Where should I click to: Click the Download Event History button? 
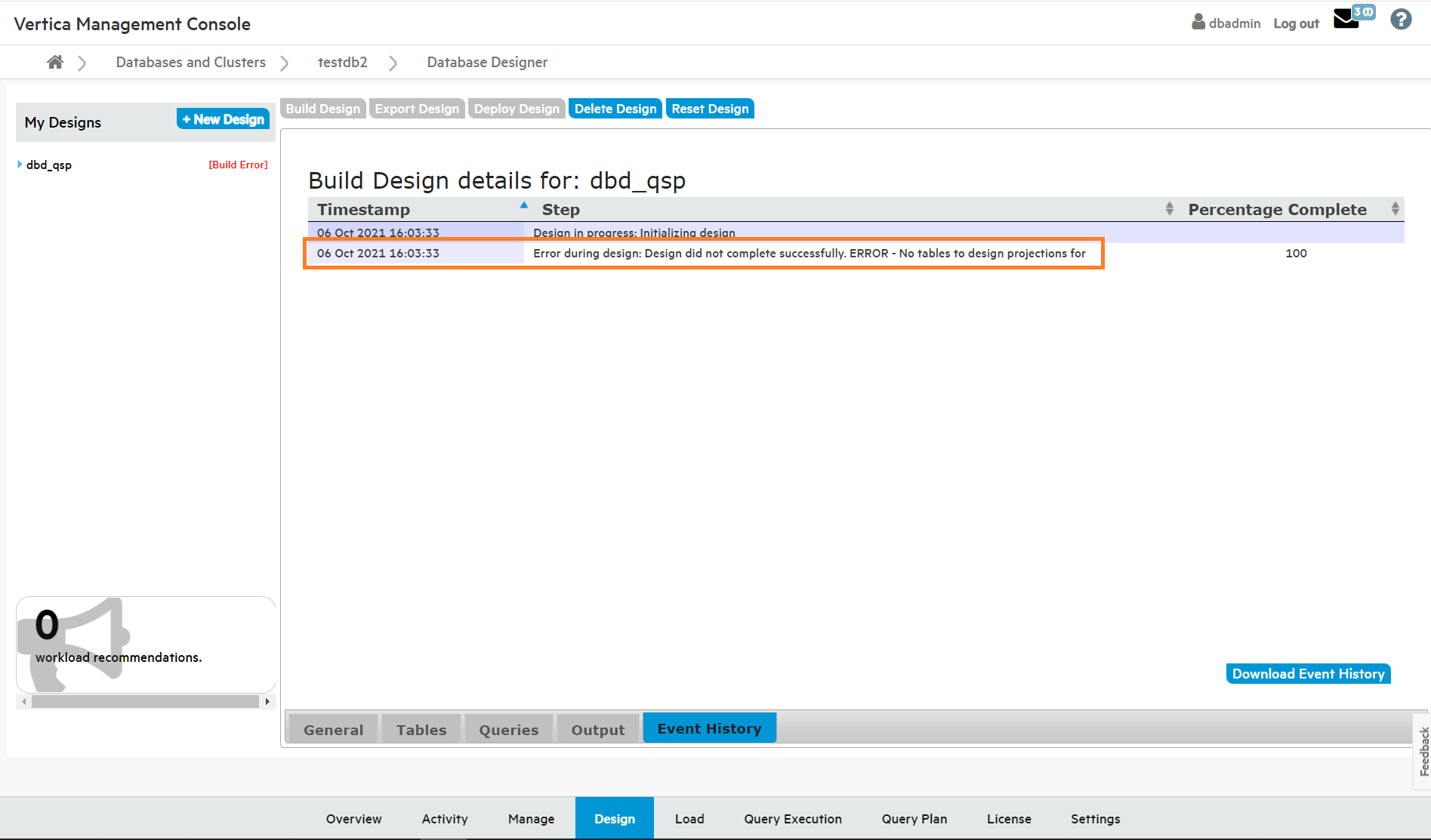1308,674
